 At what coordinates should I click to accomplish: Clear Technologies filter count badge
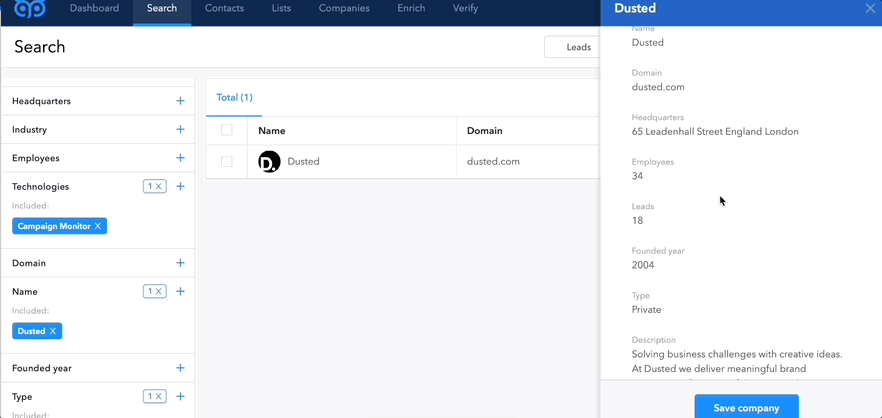(x=155, y=186)
